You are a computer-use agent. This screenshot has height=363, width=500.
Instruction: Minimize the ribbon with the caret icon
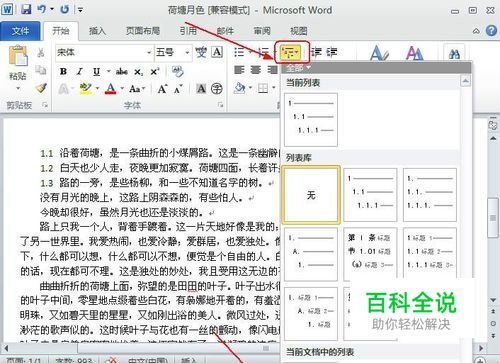(x=476, y=31)
